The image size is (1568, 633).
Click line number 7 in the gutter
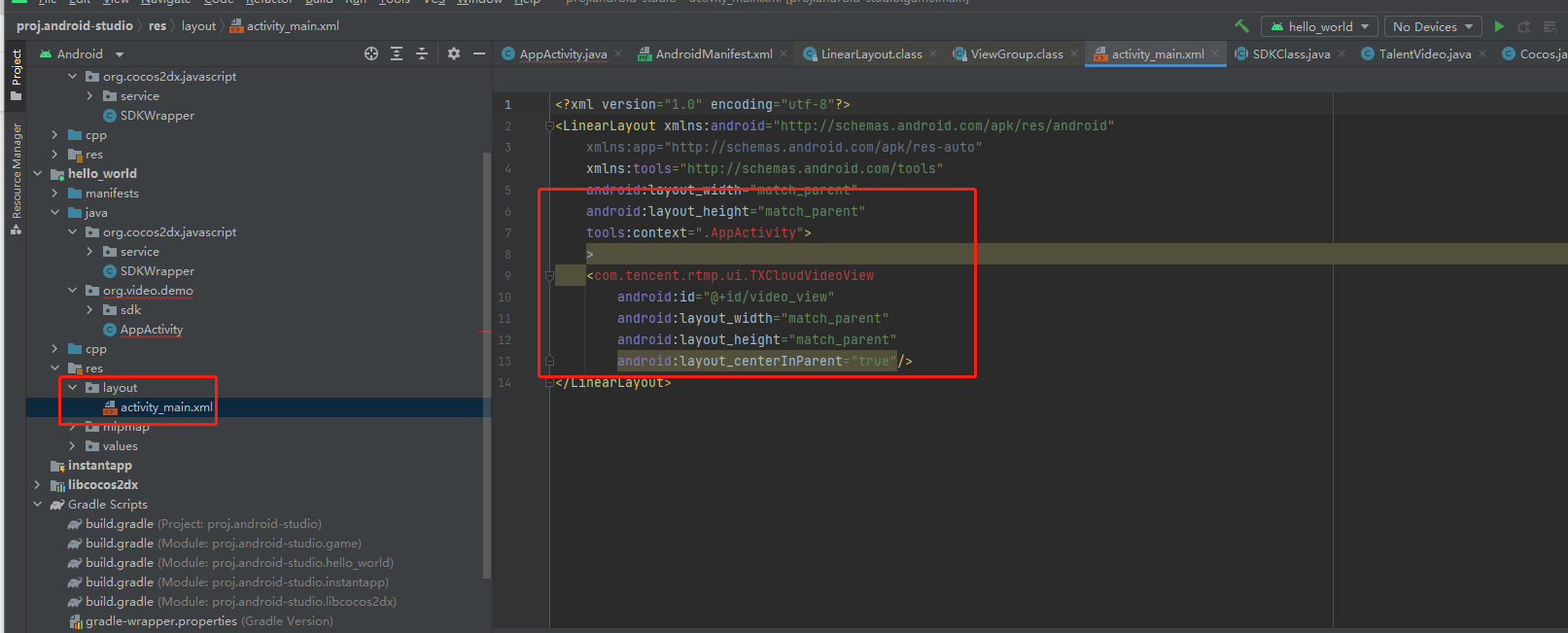pyautogui.click(x=507, y=232)
